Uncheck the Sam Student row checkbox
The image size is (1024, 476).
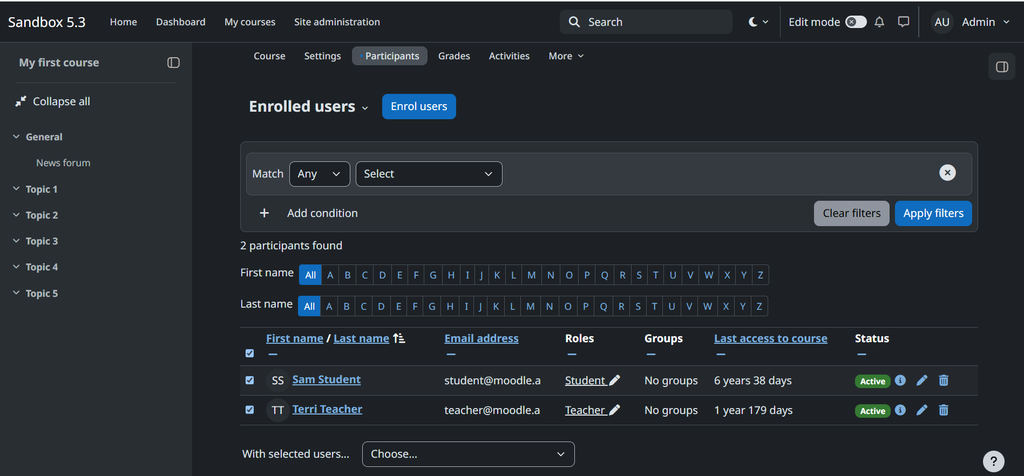[249, 380]
